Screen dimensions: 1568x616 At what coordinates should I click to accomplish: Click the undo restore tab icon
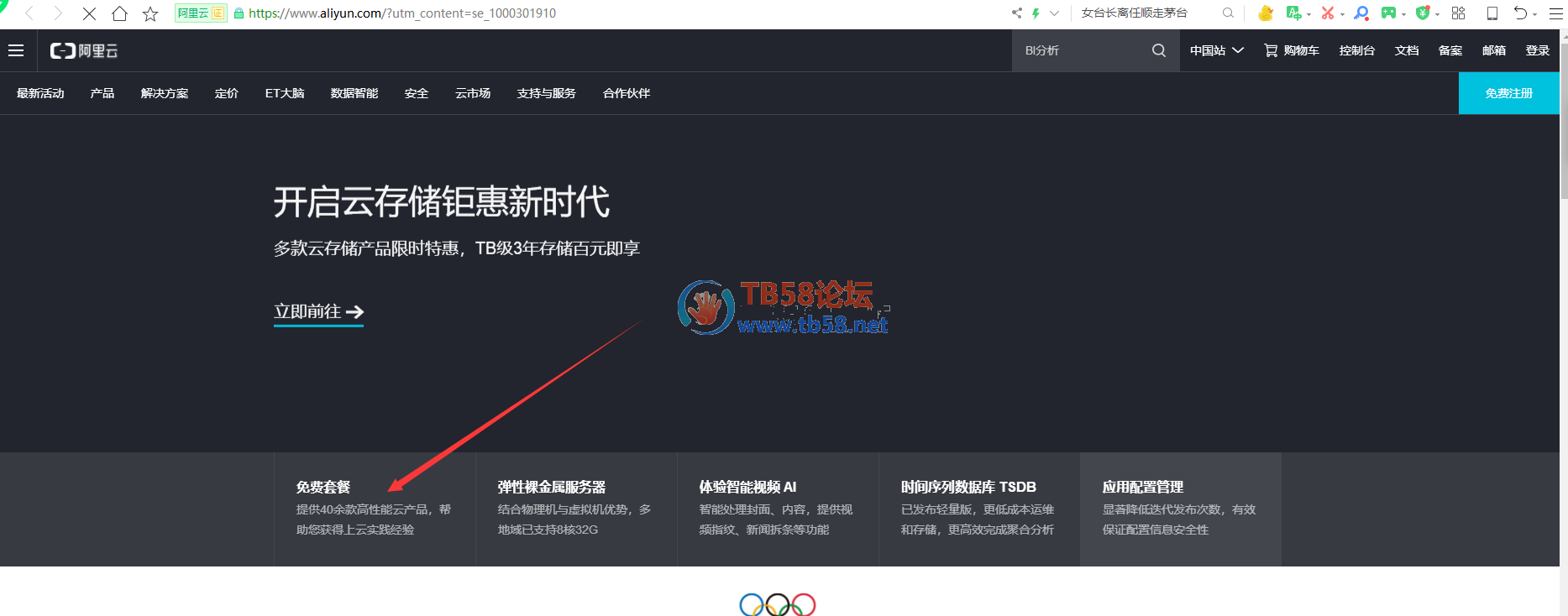pos(1520,13)
